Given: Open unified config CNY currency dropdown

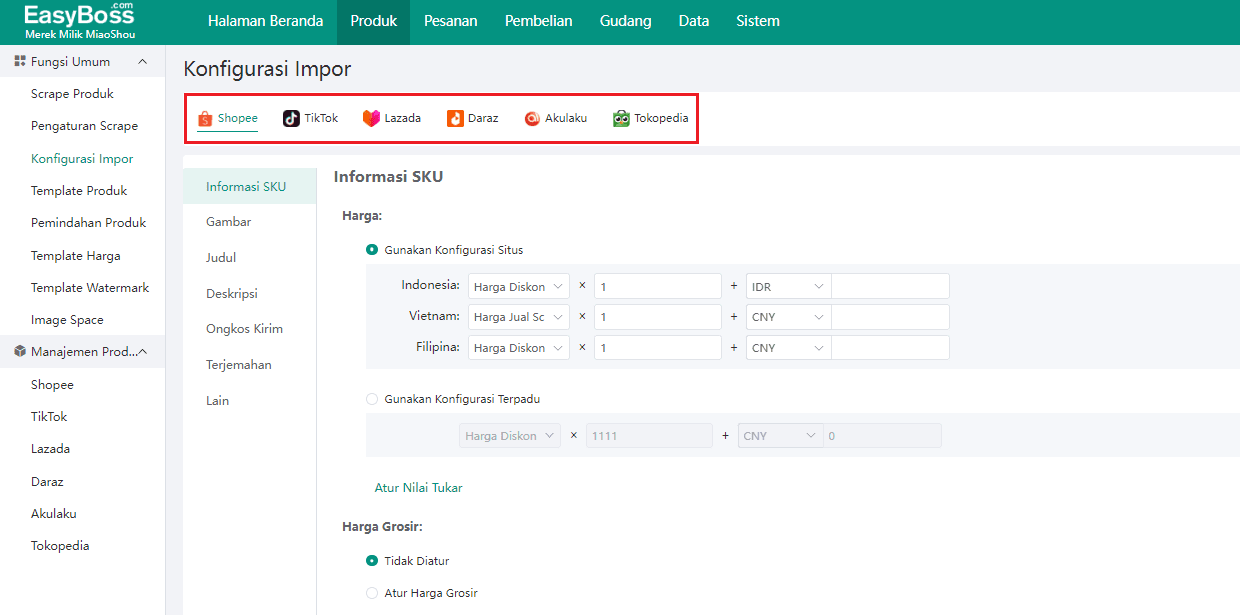Looking at the screenshot, I should pyautogui.click(x=780, y=436).
